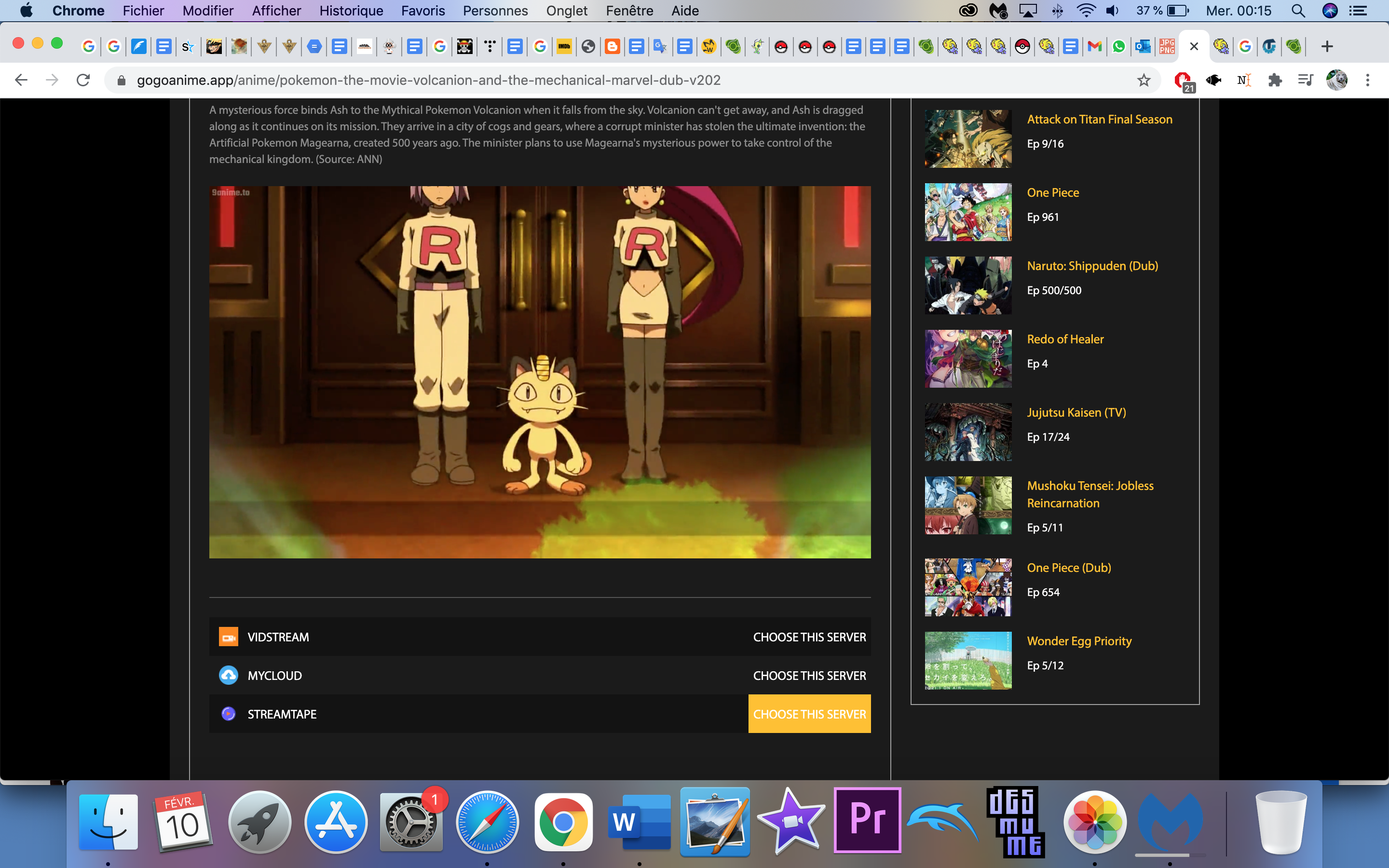This screenshot has width=1389, height=868.
Task: Open Redo of Healer link
Action: click(x=1065, y=339)
